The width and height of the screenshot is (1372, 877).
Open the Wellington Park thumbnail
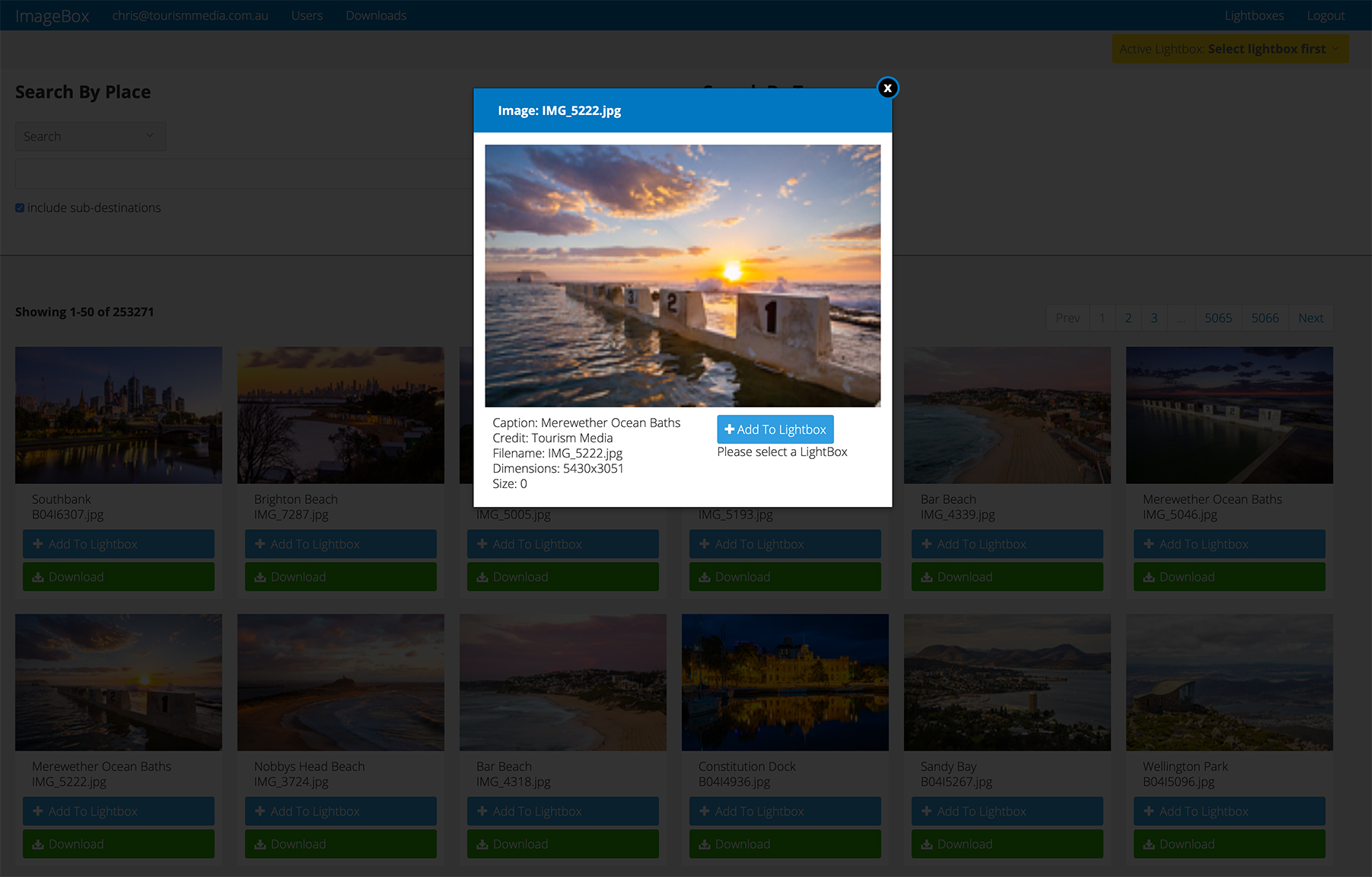coord(1230,682)
